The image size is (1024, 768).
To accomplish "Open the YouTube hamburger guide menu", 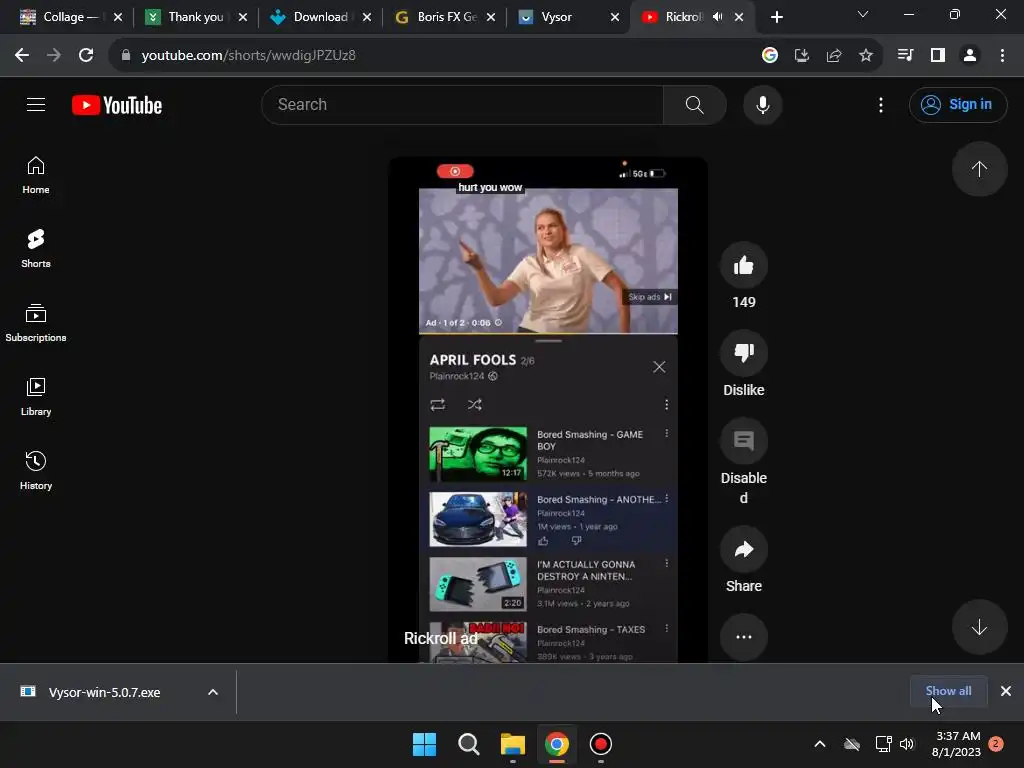I will [x=36, y=104].
